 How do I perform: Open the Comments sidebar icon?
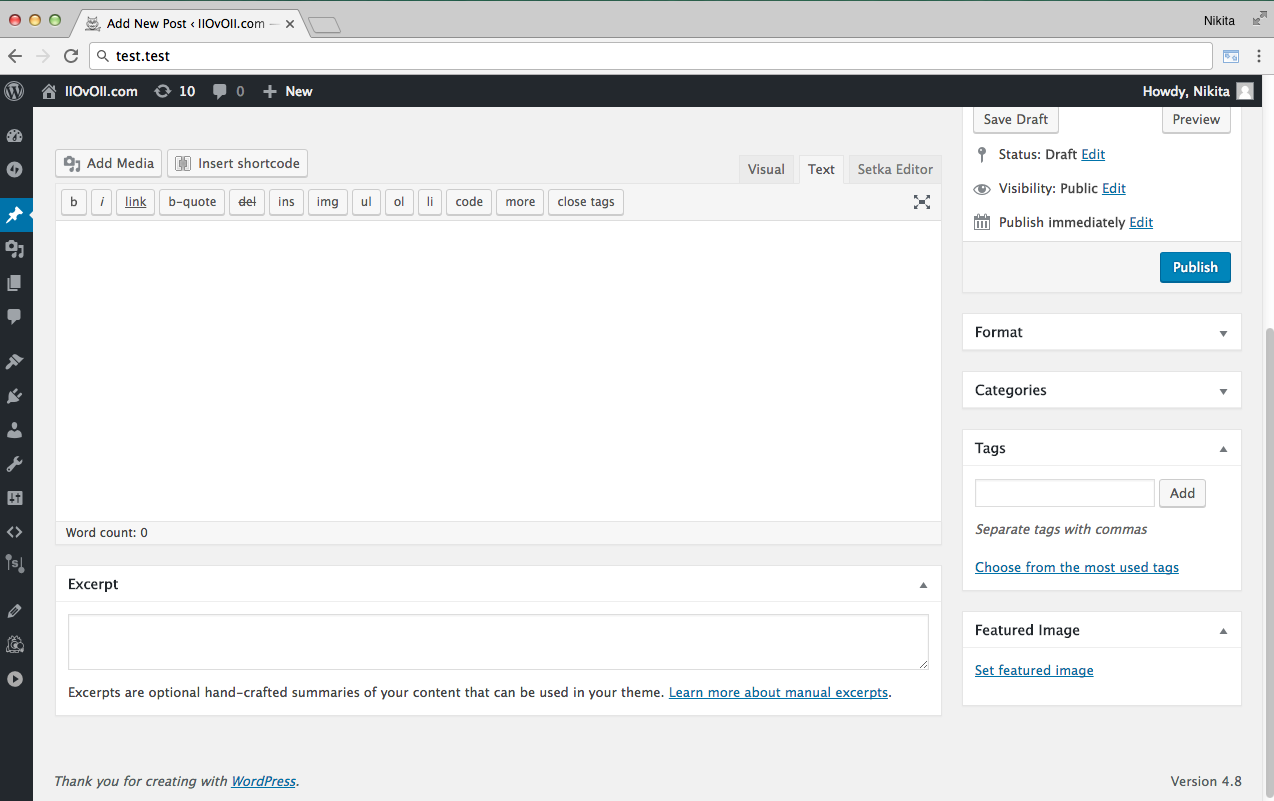[15, 316]
